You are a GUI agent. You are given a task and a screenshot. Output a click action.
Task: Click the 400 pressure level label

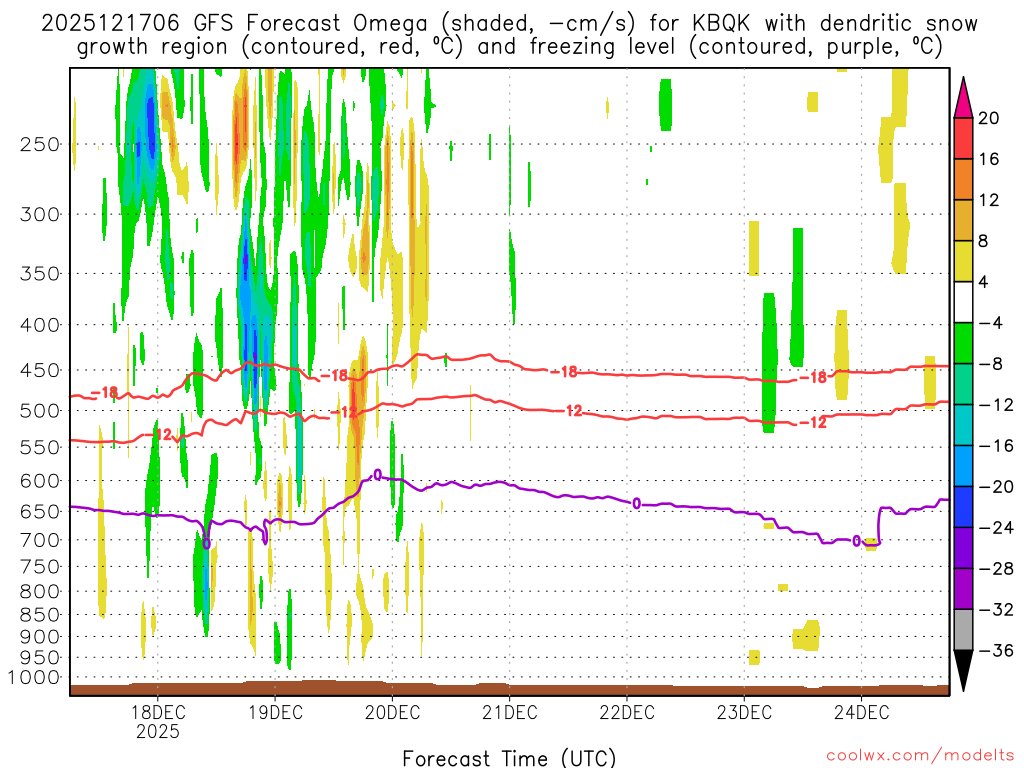40,325
